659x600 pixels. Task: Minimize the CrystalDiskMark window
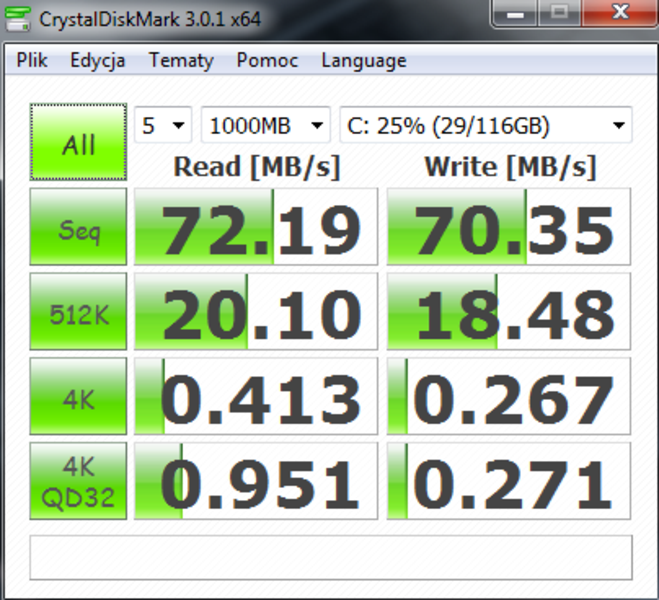point(515,13)
